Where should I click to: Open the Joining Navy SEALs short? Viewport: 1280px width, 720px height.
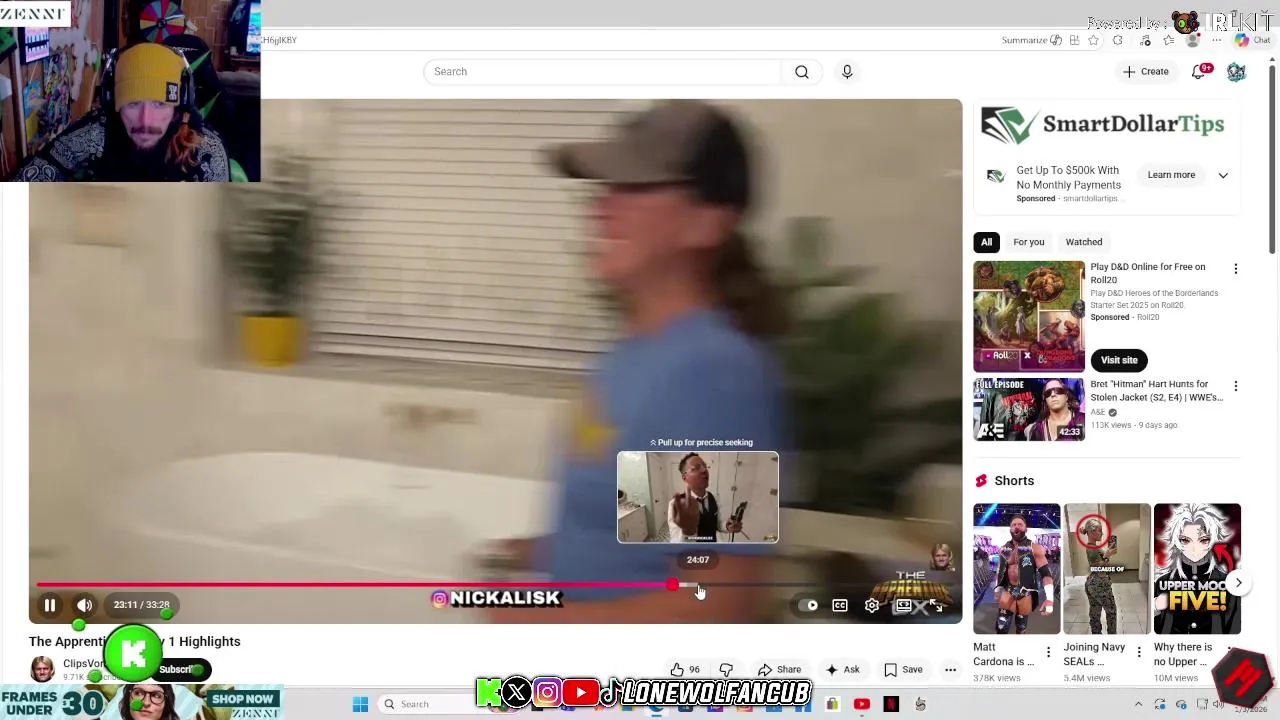[x=1107, y=568]
